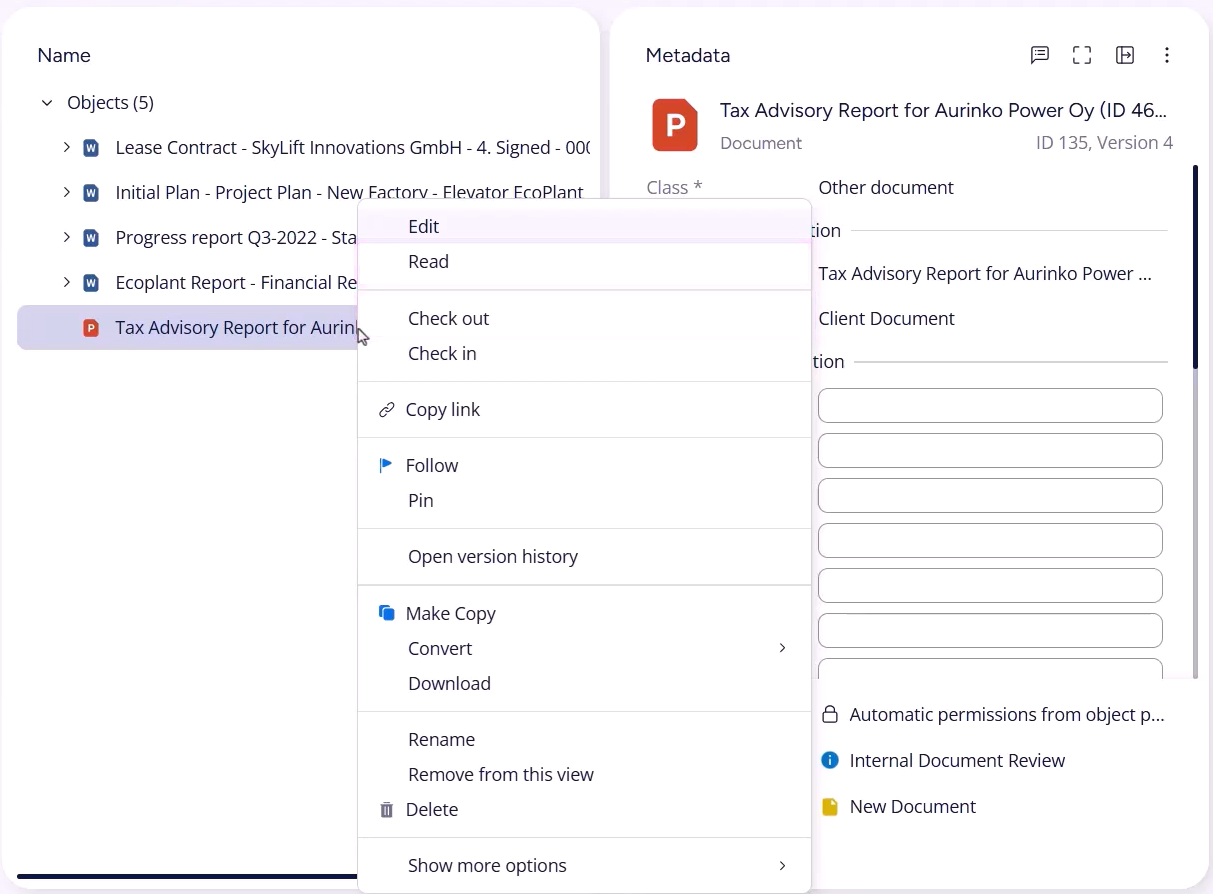Click the first empty metadata input field
1213x894 pixels.
[990, 406]
